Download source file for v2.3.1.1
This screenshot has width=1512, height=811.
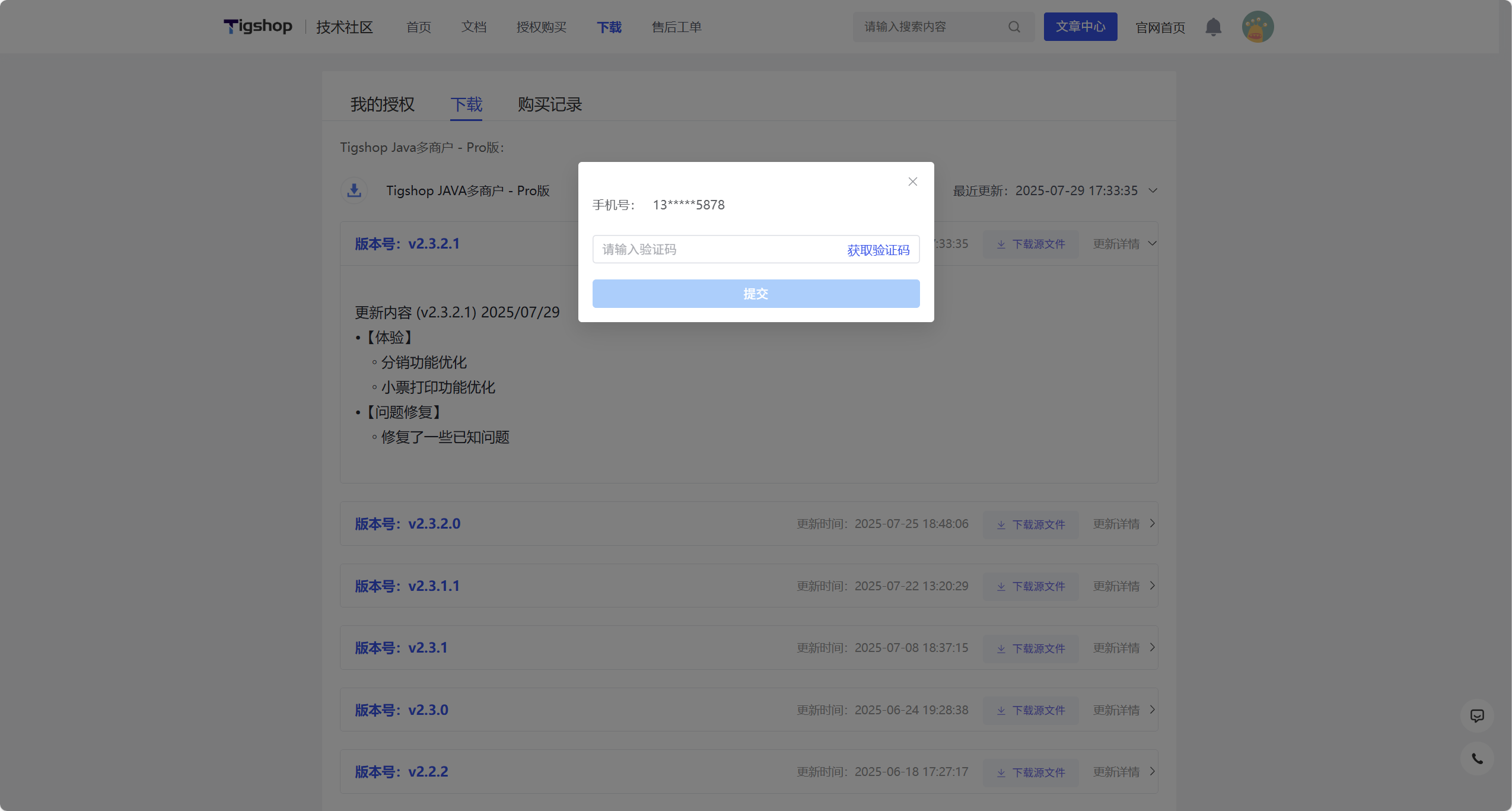(1031, 586)
